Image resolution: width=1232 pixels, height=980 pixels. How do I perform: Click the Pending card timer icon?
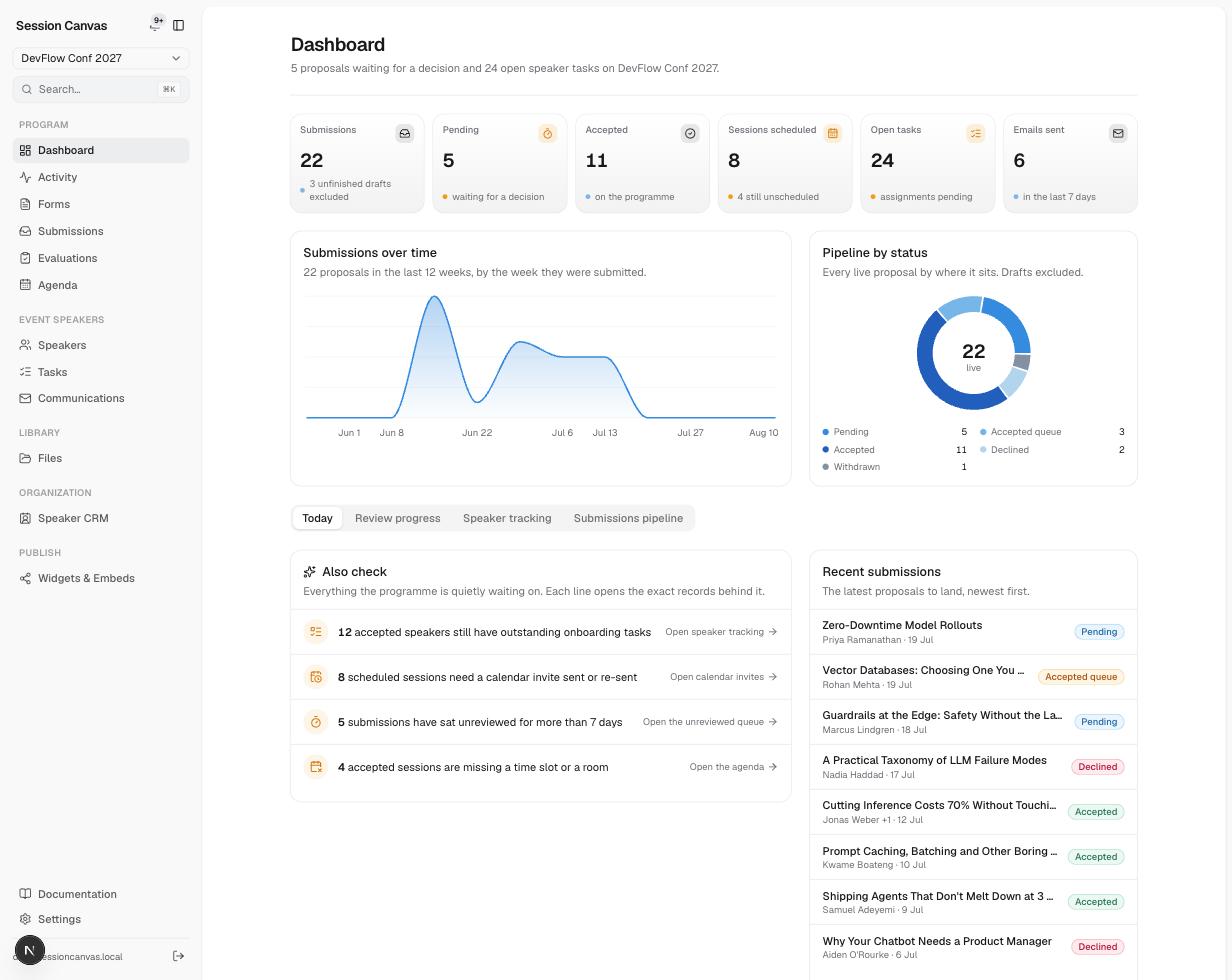coord(547,133)
